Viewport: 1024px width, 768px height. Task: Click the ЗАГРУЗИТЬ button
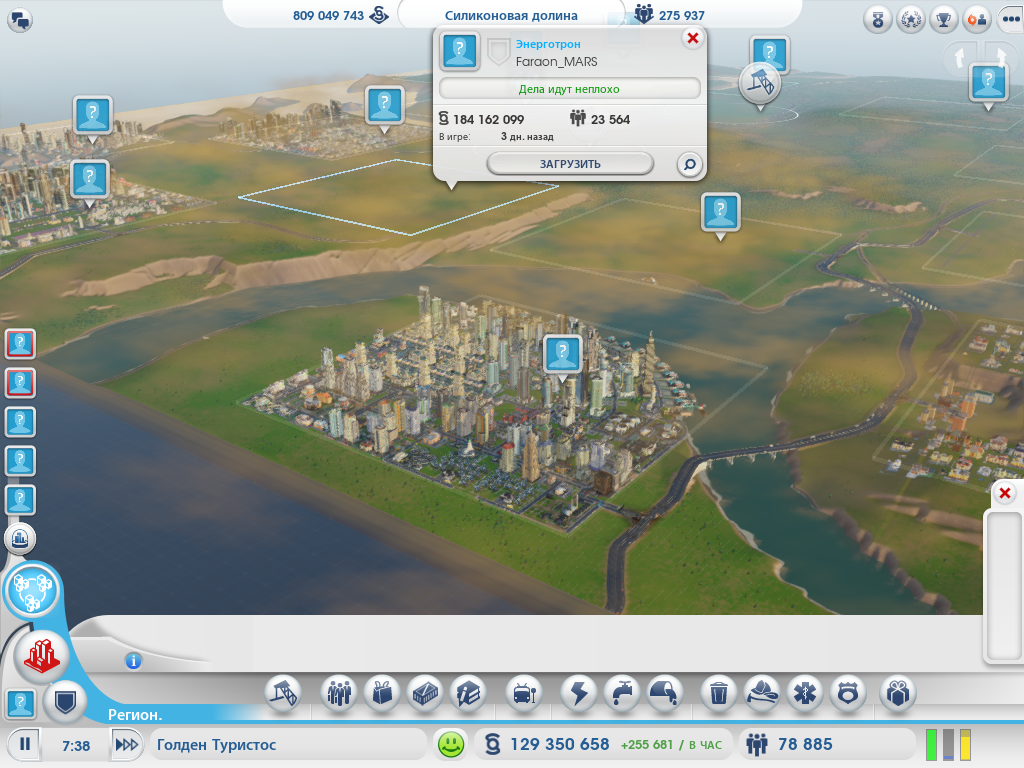(x=570, y=164)
